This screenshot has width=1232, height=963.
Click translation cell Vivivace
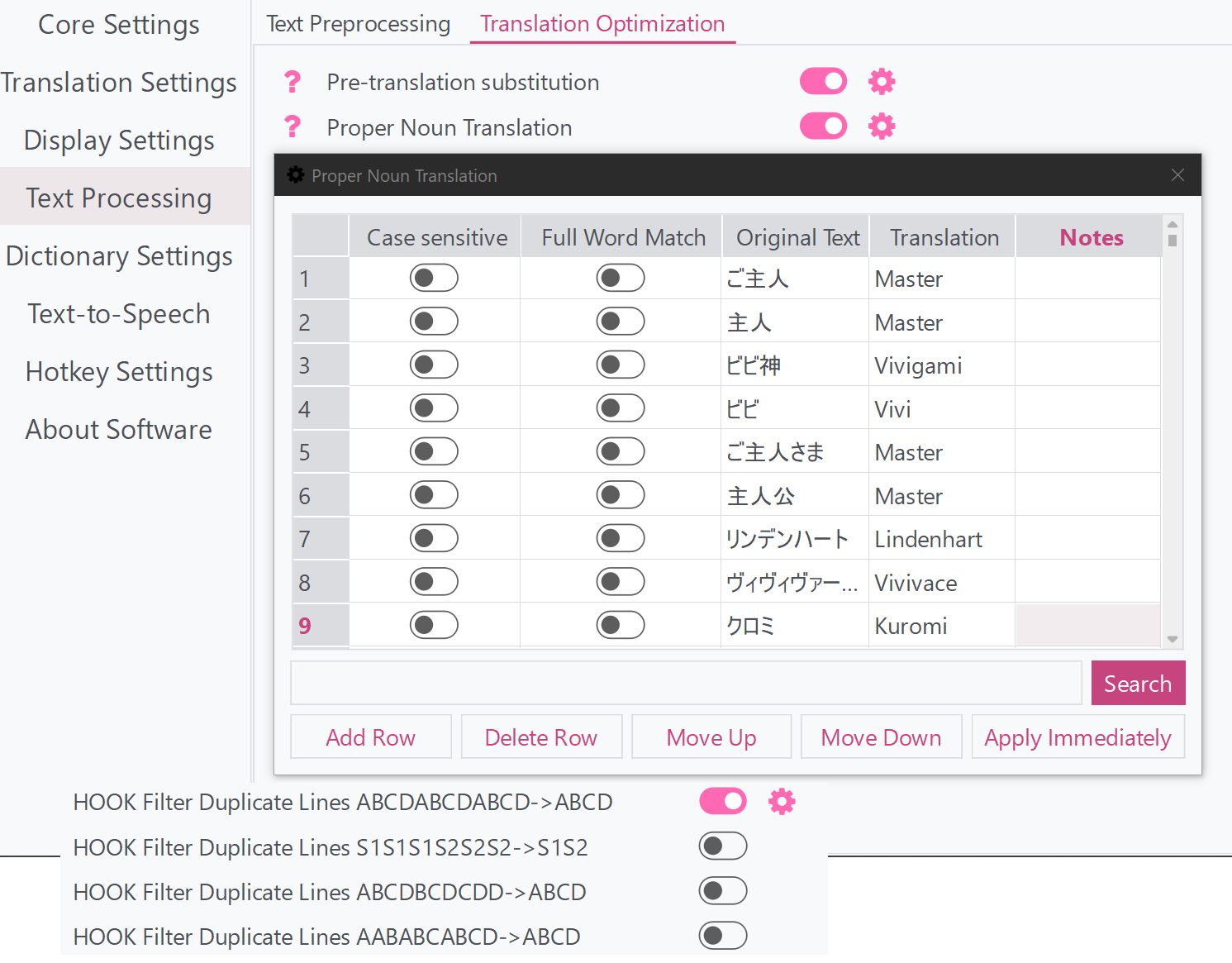[942, 582]
